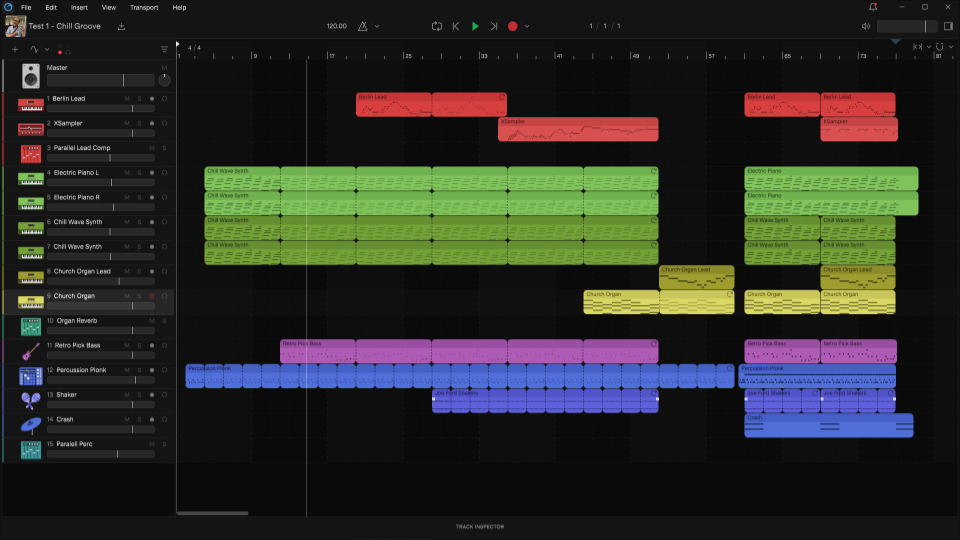Open the Insert menu
960x540 pixels.
click(x=79, y=7)
